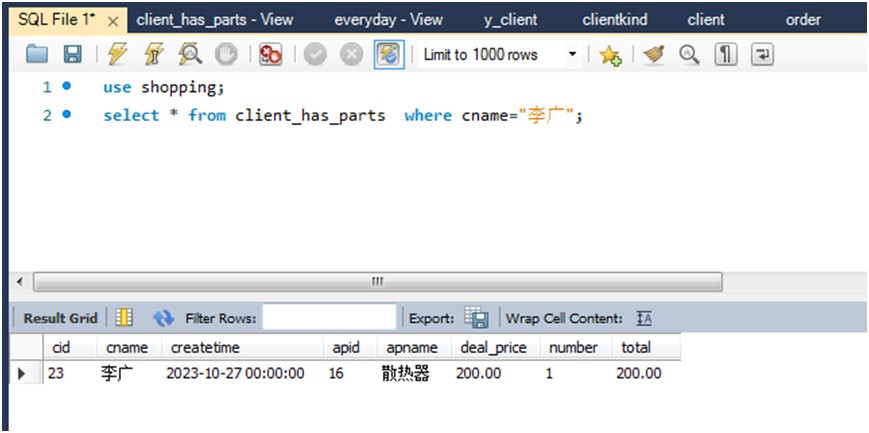
Task: Sort by the createtime column header
Action: point(242,348)
